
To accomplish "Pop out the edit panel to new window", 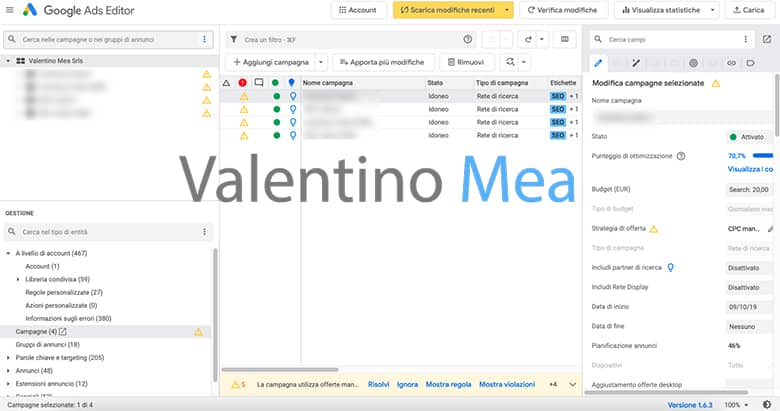I will pyautogui.click(x=767, y=39).
